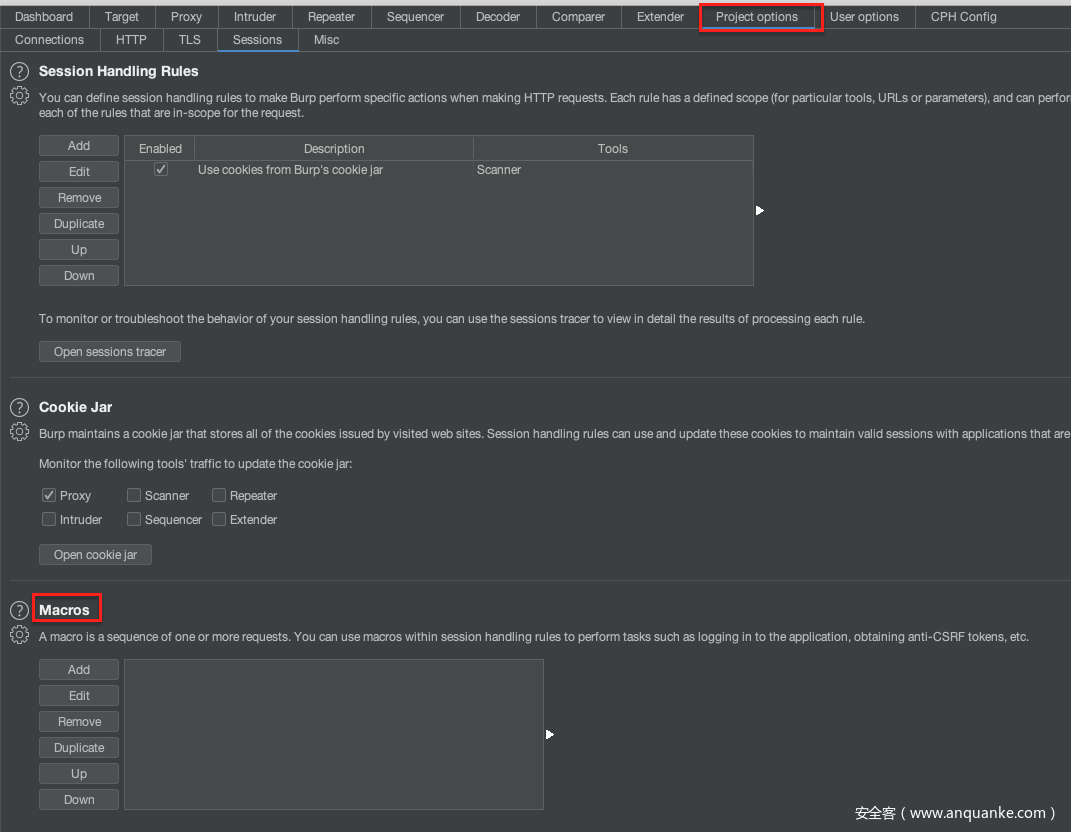Open the Cookie Jar gear settings
The image size is (1071, 832).
(x=19, y=432)
